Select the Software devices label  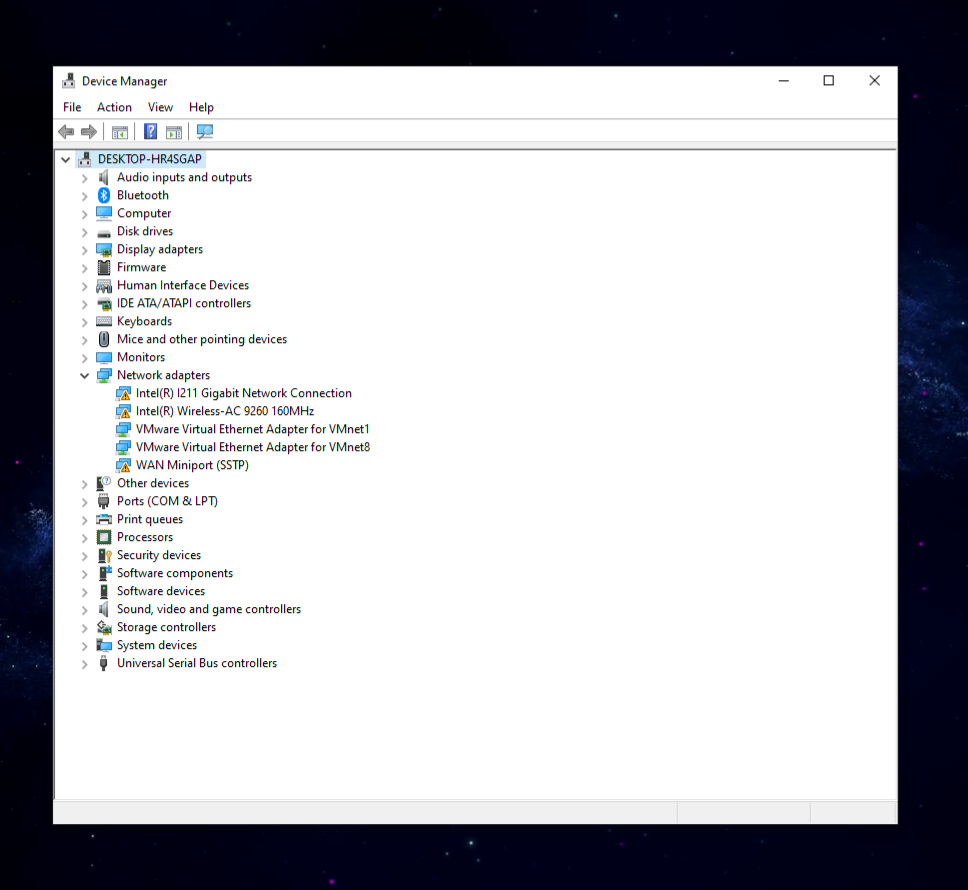point(161,591)
